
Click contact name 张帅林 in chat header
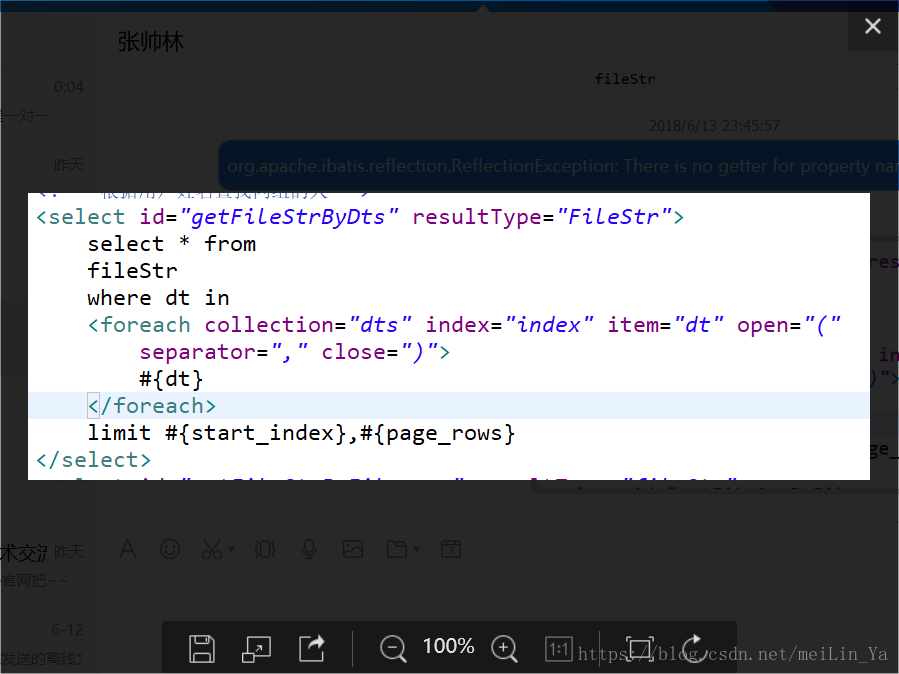pyautogui.click(x=151, y=42)
